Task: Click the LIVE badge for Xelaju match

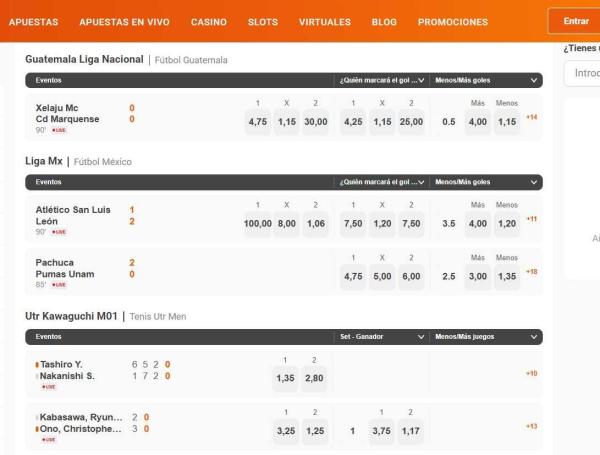Action: [x=59, y=130]
